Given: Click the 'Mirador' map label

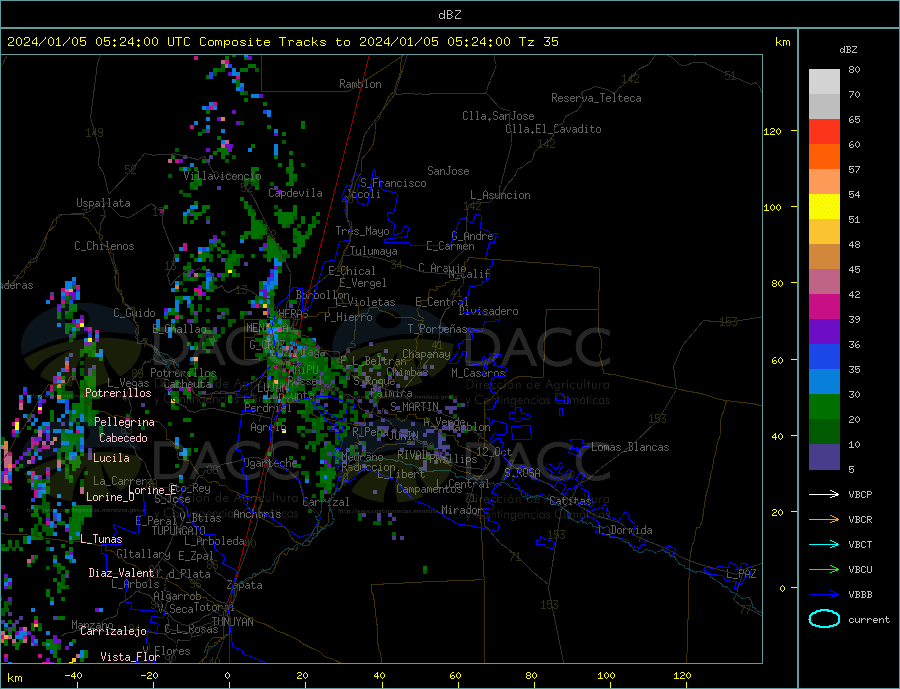Looking at the screenshot, I should point(462,510).
